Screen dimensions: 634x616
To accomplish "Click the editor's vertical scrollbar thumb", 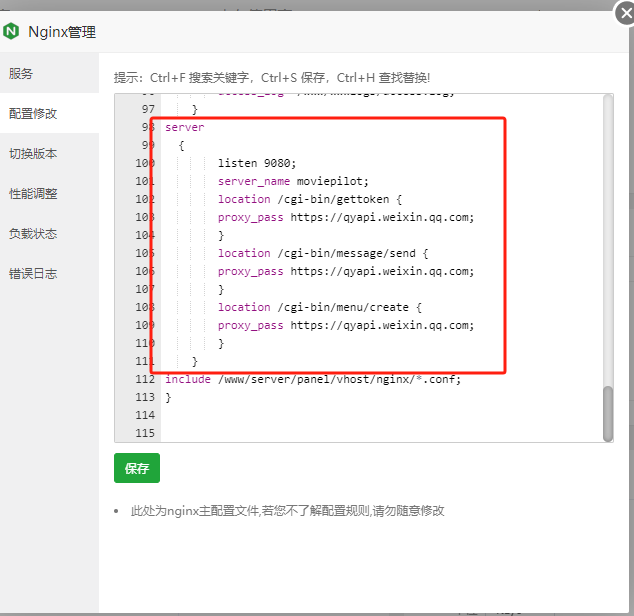I will [x=607, y=413].
